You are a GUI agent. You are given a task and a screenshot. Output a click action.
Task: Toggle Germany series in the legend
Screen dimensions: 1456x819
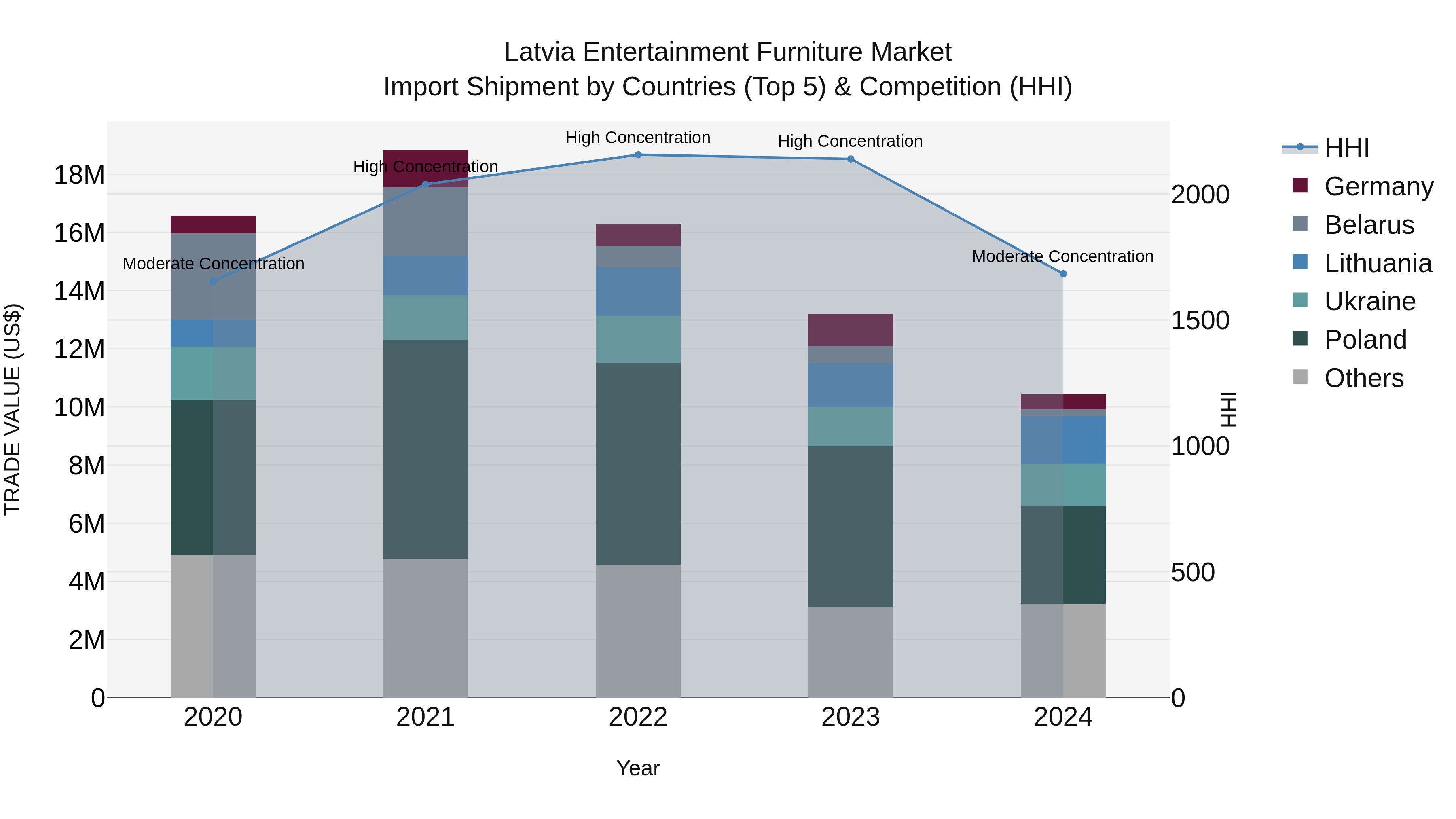pos(1363,186)
